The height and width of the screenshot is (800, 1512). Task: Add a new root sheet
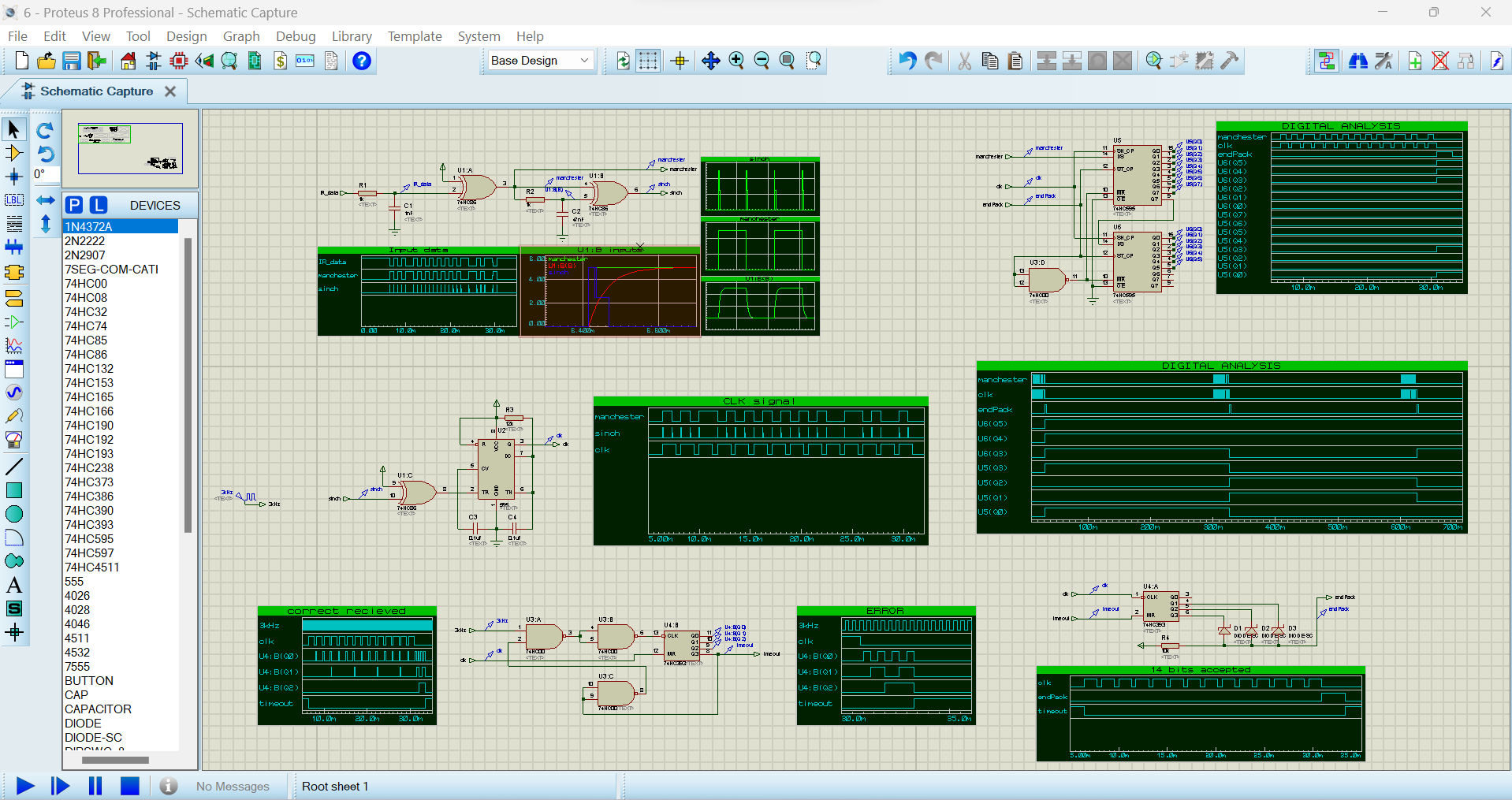(1415, 61)
